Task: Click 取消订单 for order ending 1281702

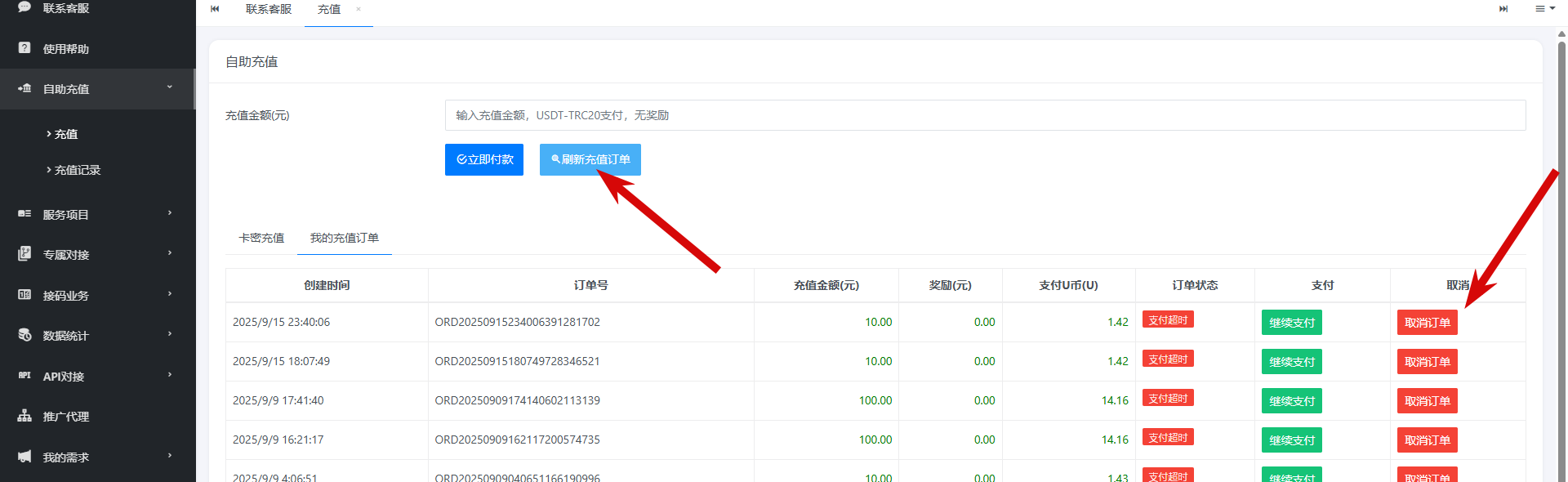Action: coord(1428,323)
